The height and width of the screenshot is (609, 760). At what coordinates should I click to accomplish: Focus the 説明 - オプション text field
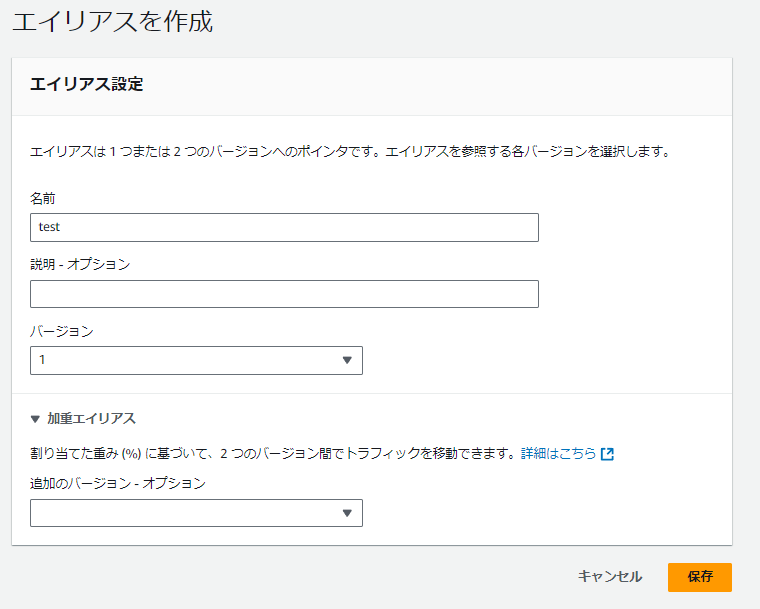point(284,294)
